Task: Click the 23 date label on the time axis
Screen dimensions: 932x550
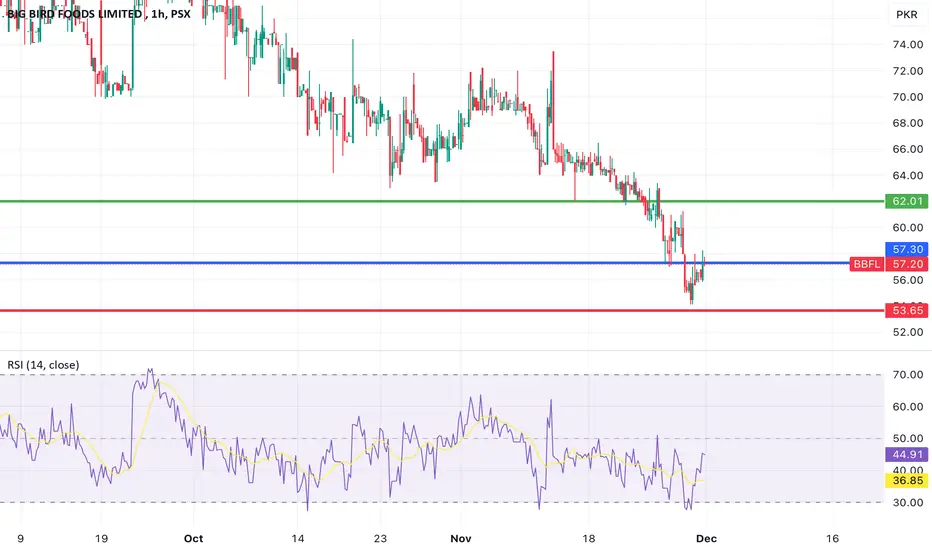Action: [x=380, y=539]
